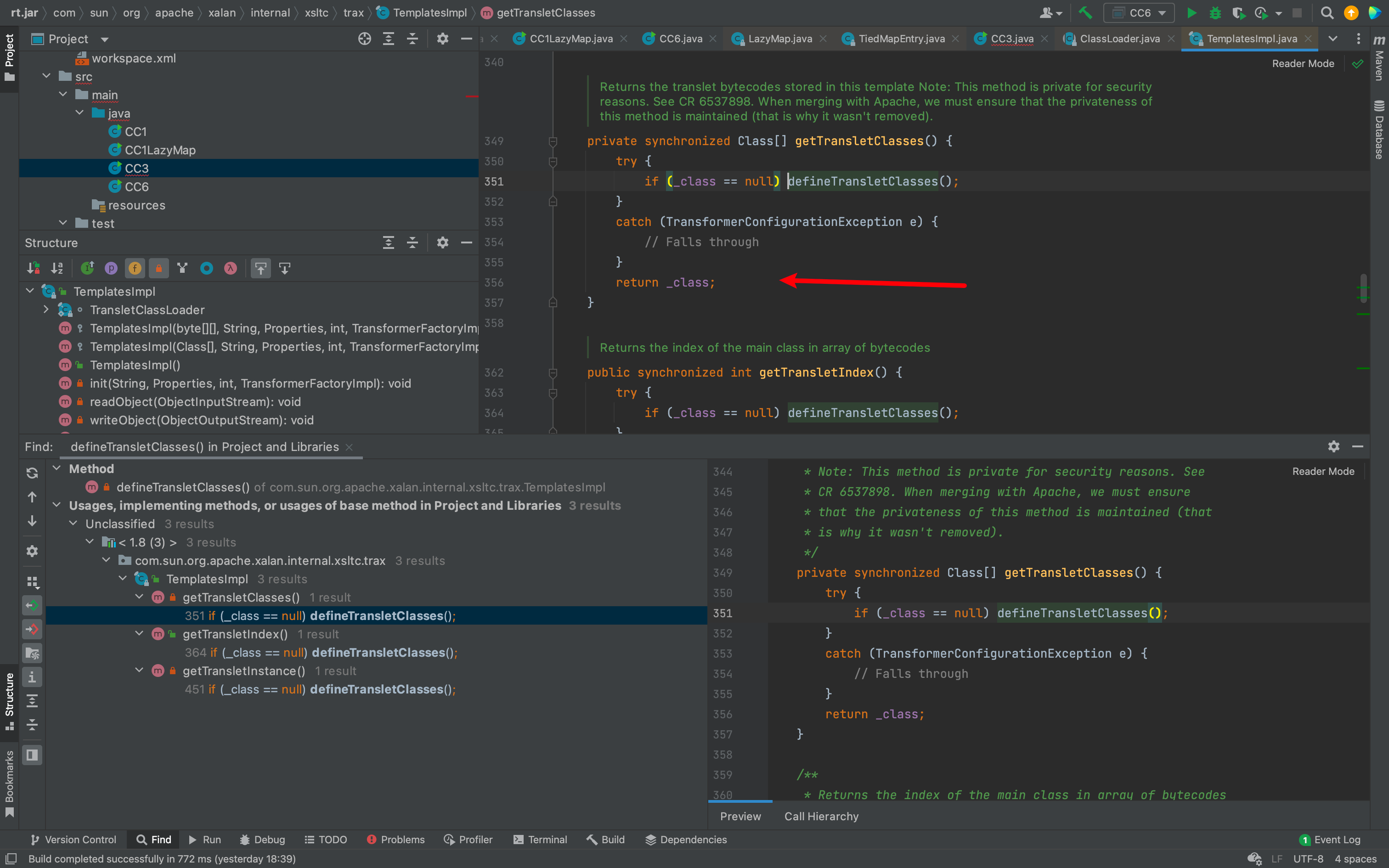Open the Maven tool window
Image resolution: width=1389 pixels, height=868 pixels.
(1379, 57)
